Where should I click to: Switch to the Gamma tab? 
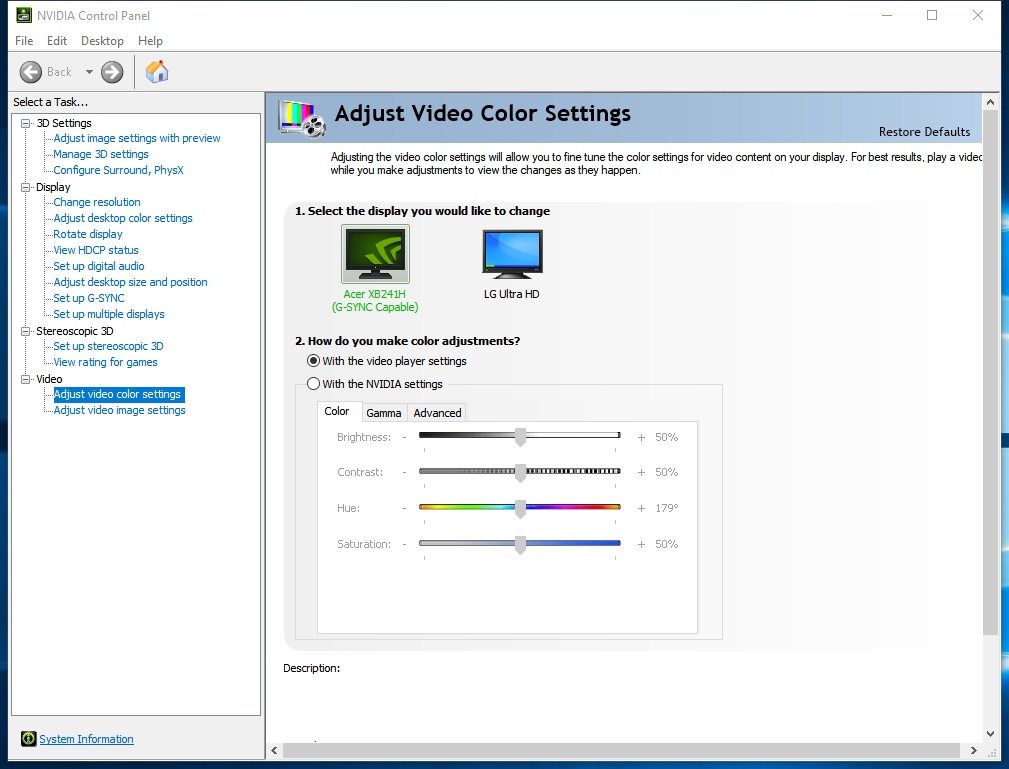click(384, 413)
